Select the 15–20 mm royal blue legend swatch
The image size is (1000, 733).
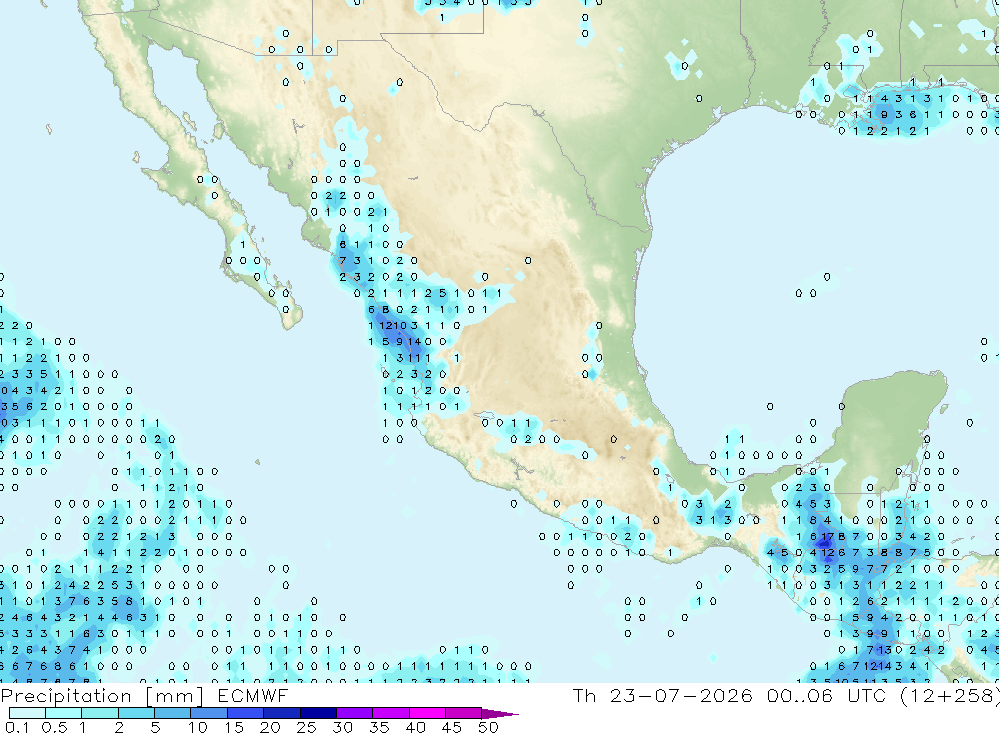coord(246,713)
